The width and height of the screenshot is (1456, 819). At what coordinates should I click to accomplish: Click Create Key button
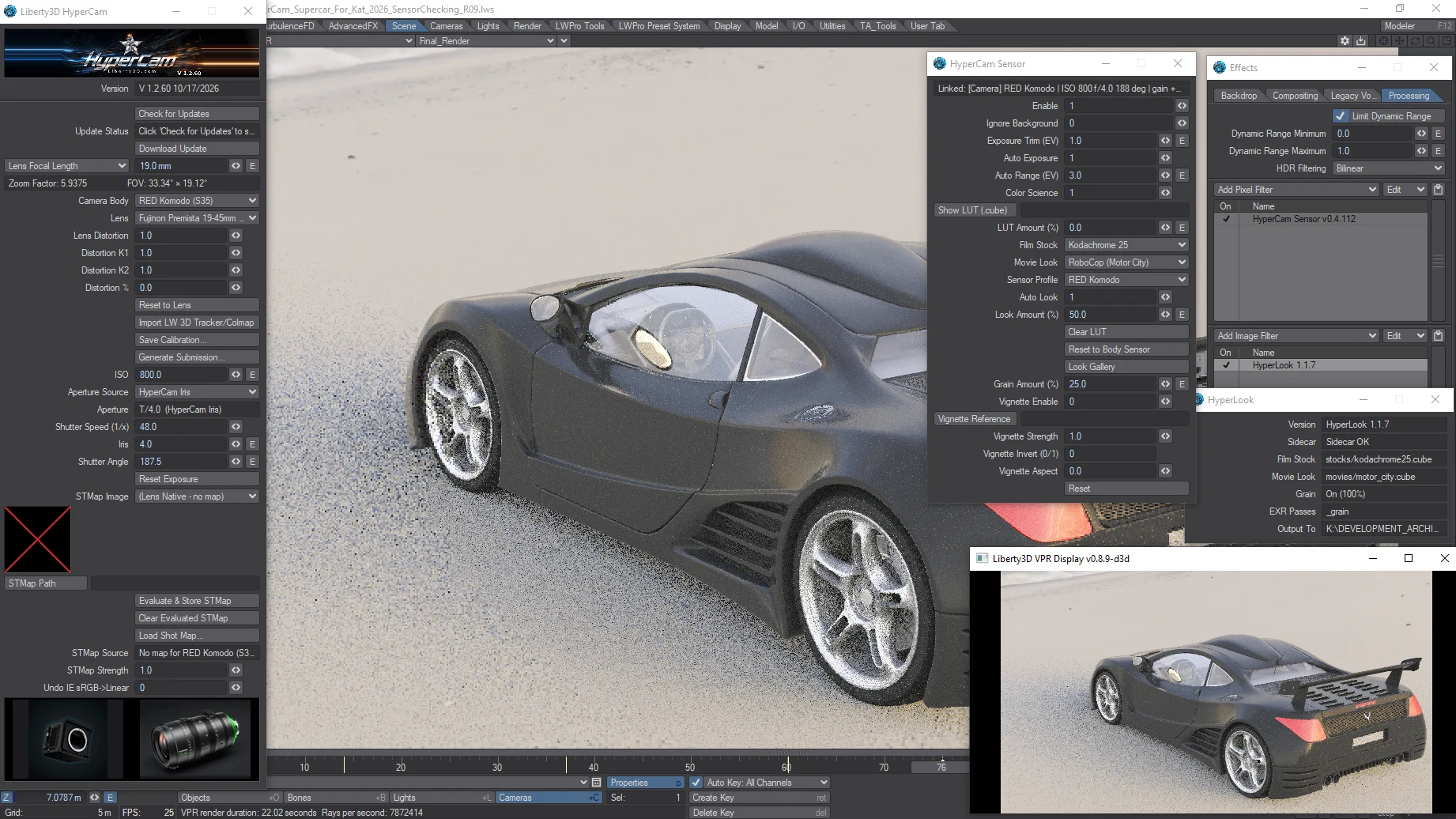pos(760,798)
